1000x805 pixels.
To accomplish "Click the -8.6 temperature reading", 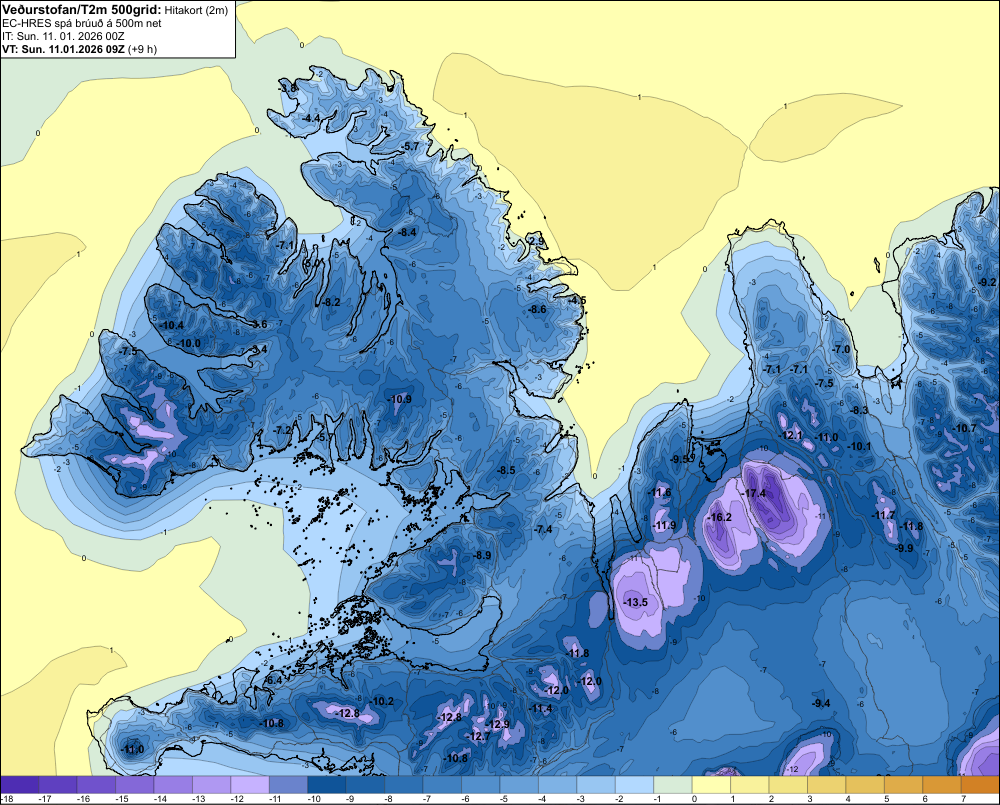I will pyautogui.click(x=537, y=309).
